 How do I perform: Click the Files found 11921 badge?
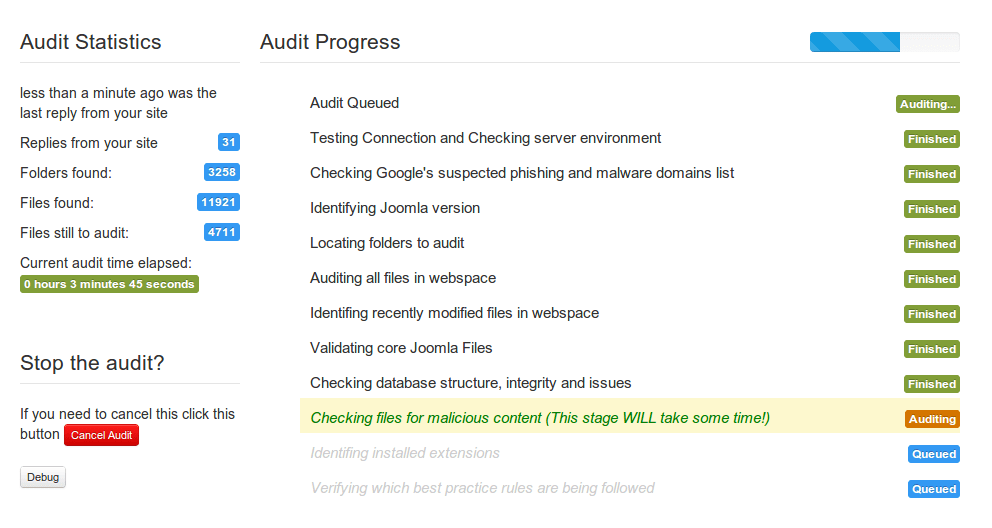pyautogui.click(x=218, y=203)
